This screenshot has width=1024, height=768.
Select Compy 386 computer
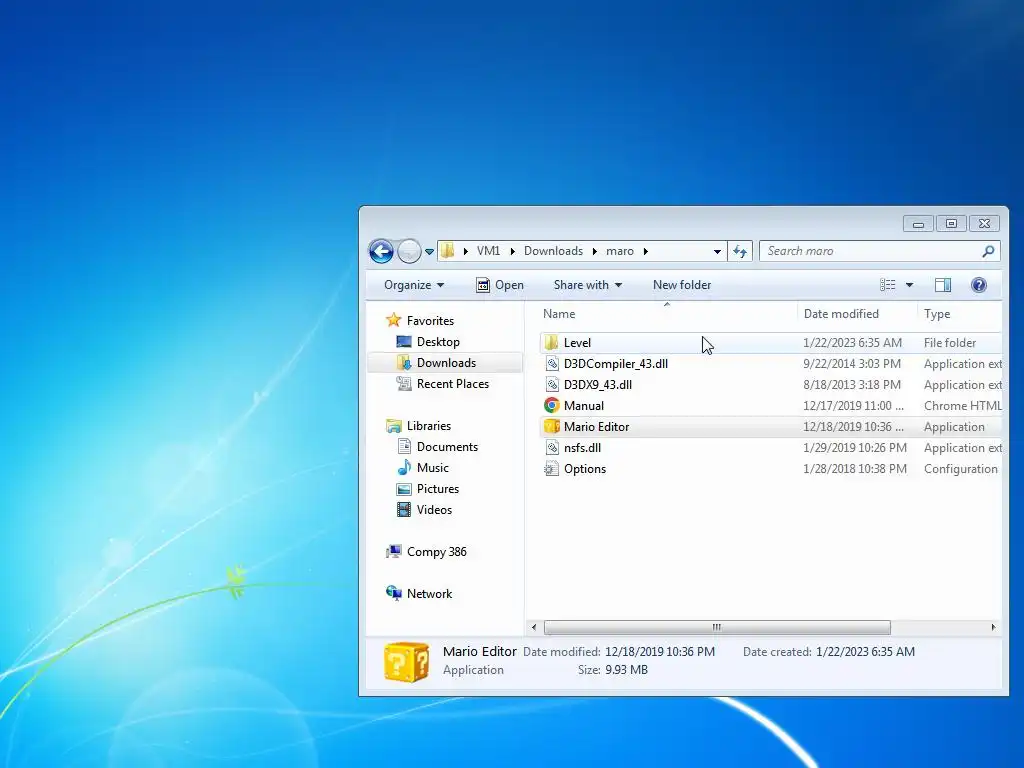(x=436, y=552)
